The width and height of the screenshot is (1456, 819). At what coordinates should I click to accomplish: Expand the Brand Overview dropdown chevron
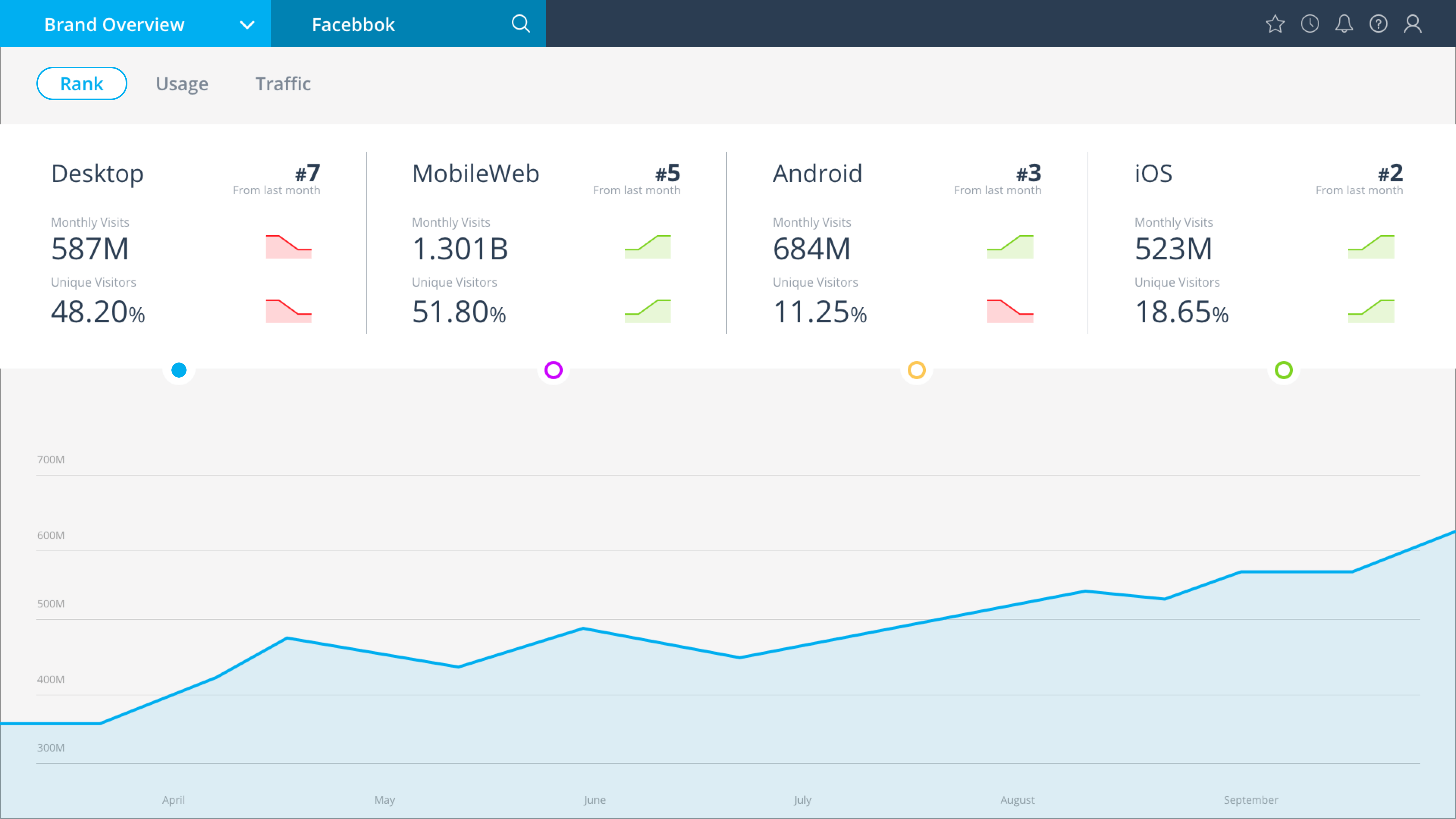(x=247, y=25)
